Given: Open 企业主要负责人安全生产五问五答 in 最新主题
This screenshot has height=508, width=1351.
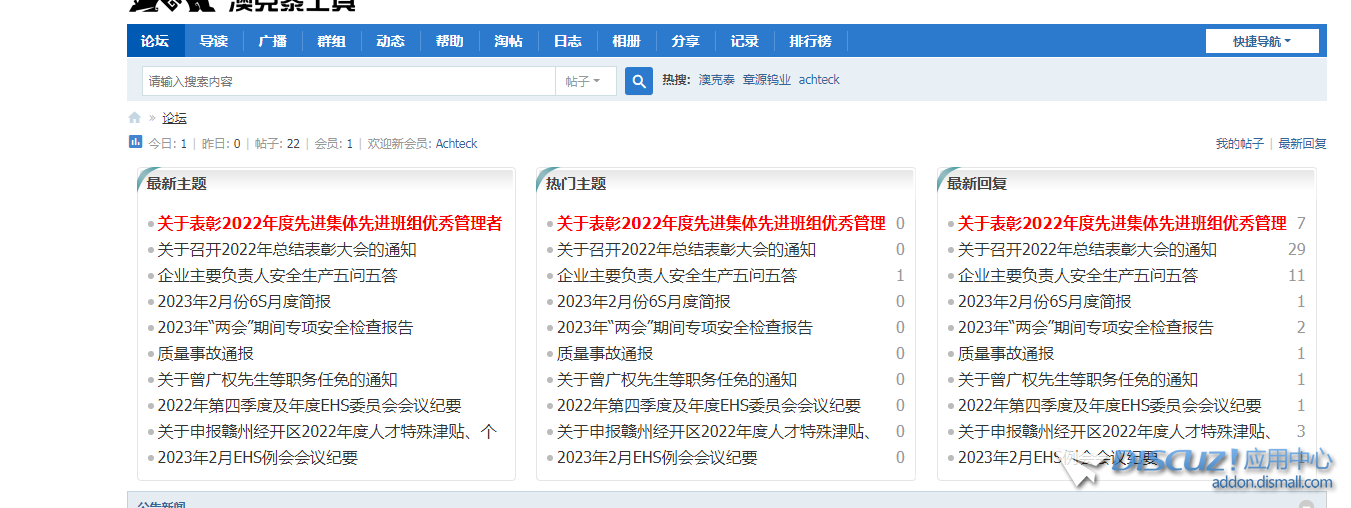Looking at the screenshot, I should [x=277, y=276].
